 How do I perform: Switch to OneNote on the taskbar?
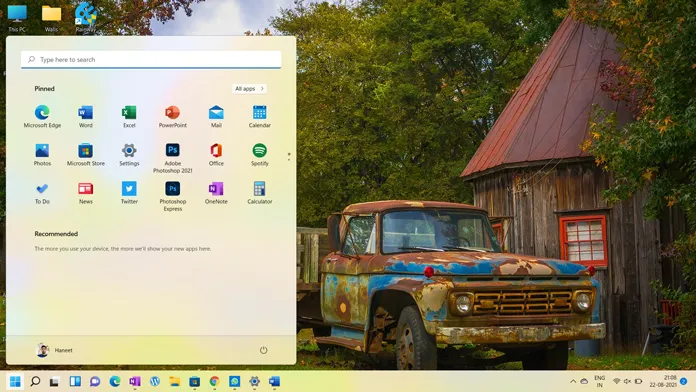pyautogui.click(x=135, y=381)
